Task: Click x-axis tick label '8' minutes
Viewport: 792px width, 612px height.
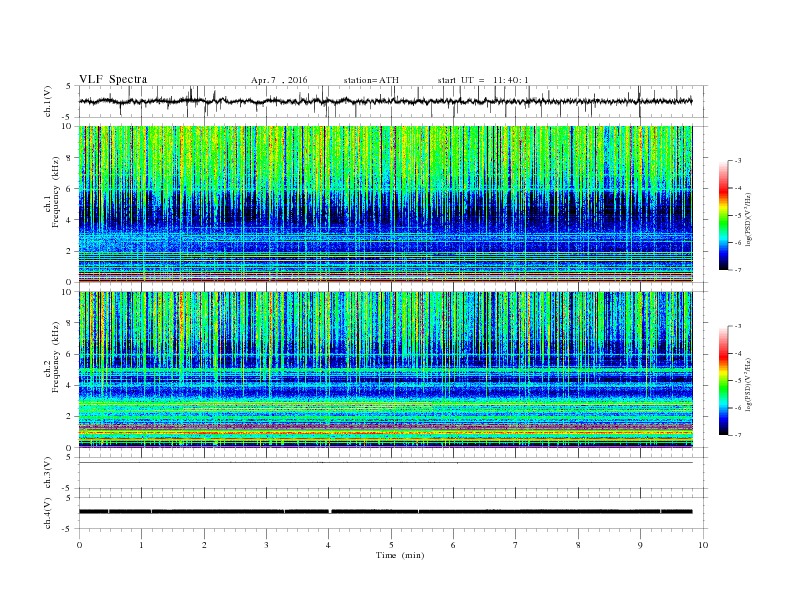Action: coord(578,545)
